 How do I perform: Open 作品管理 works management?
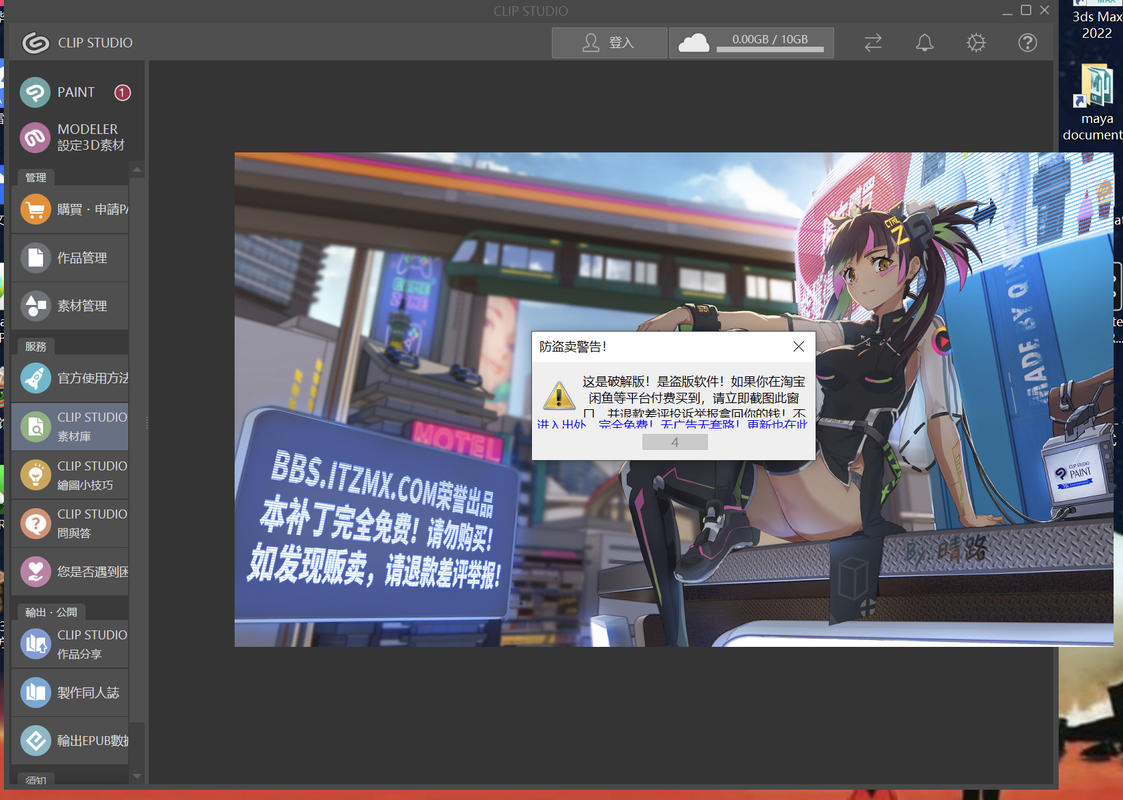tap(70, 258)
